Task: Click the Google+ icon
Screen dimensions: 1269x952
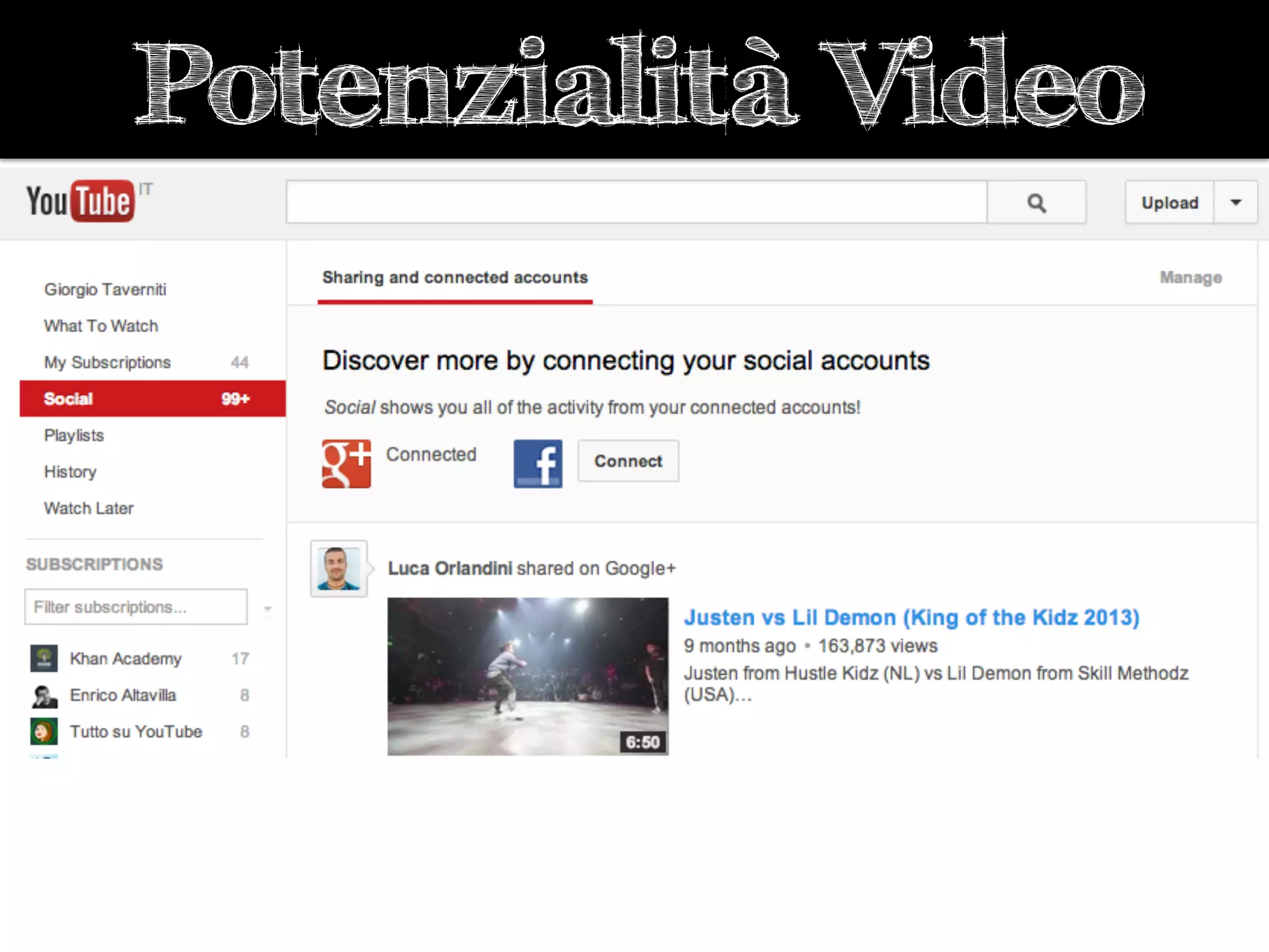Action: tap(346, 464)
